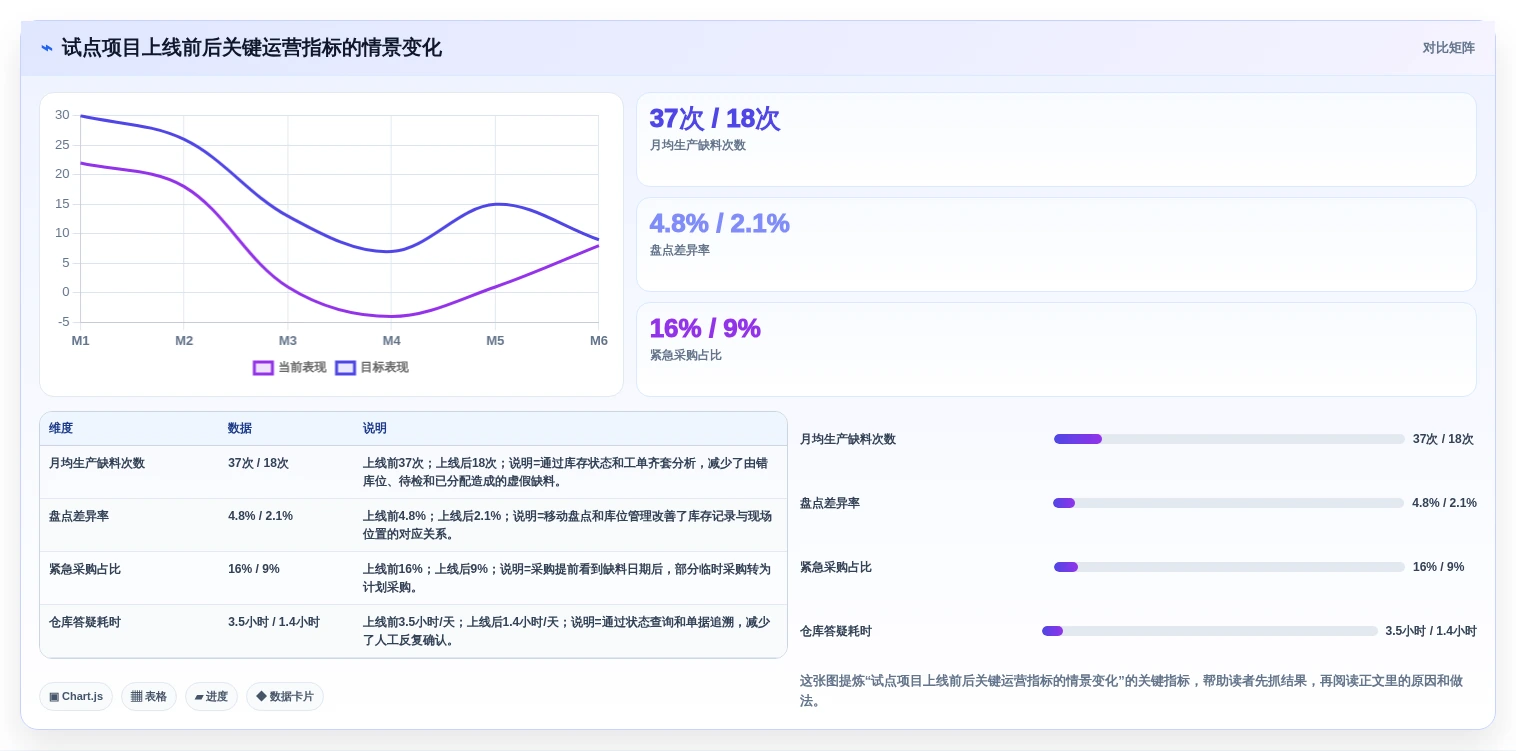
Task: Click the 数据 column header
Action: pyautogui.click(x=240, y=428)
